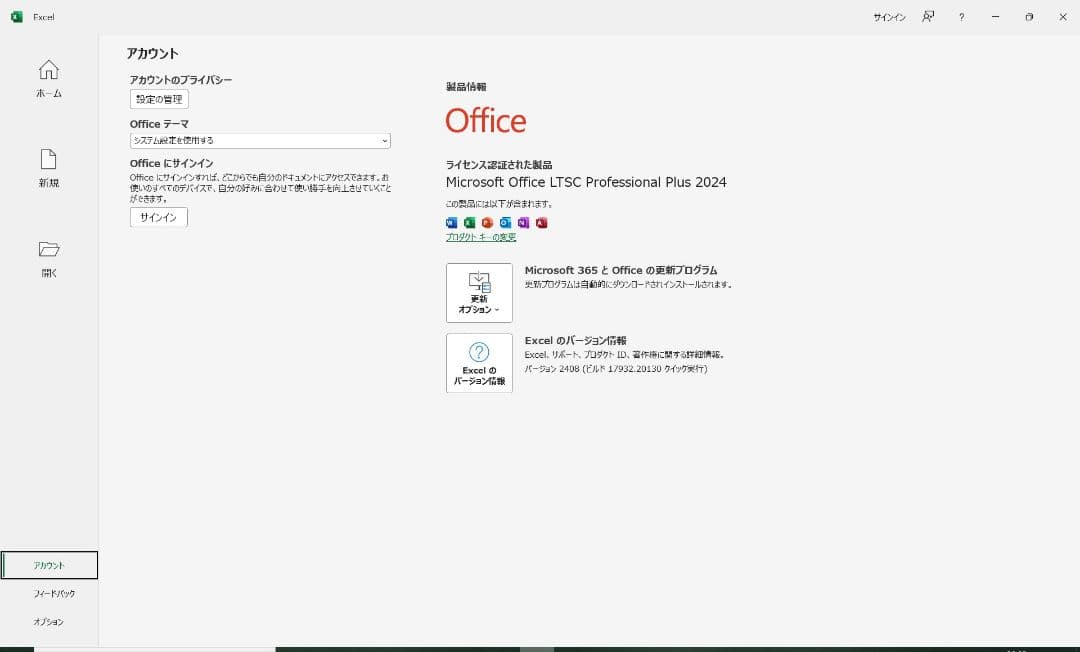Open the ホーム (Home) sidebar icon
1080x652 pixels.
[x=48, y=78]
